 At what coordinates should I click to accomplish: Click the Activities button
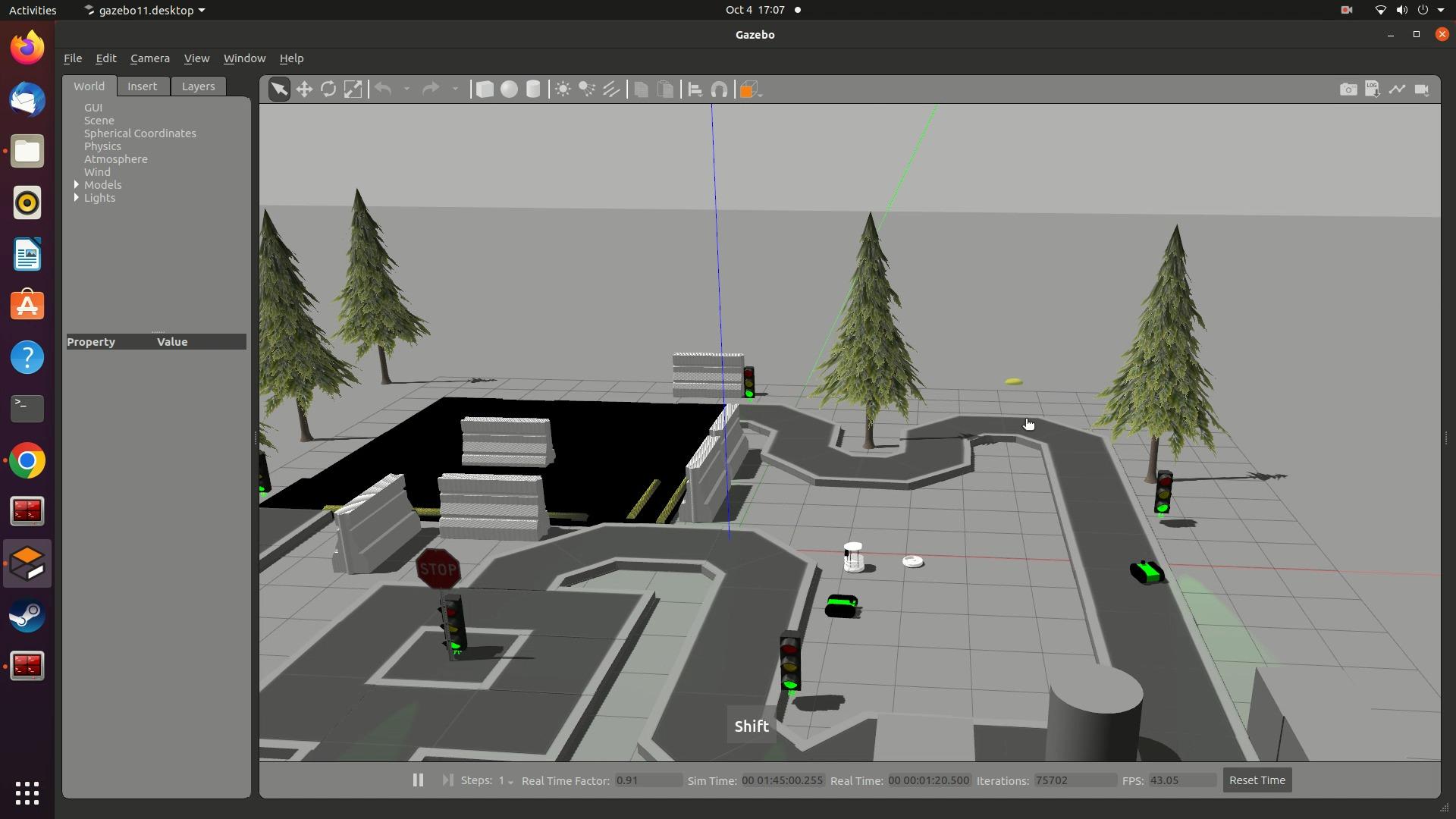pyautogui.click(x=33, y=10)
